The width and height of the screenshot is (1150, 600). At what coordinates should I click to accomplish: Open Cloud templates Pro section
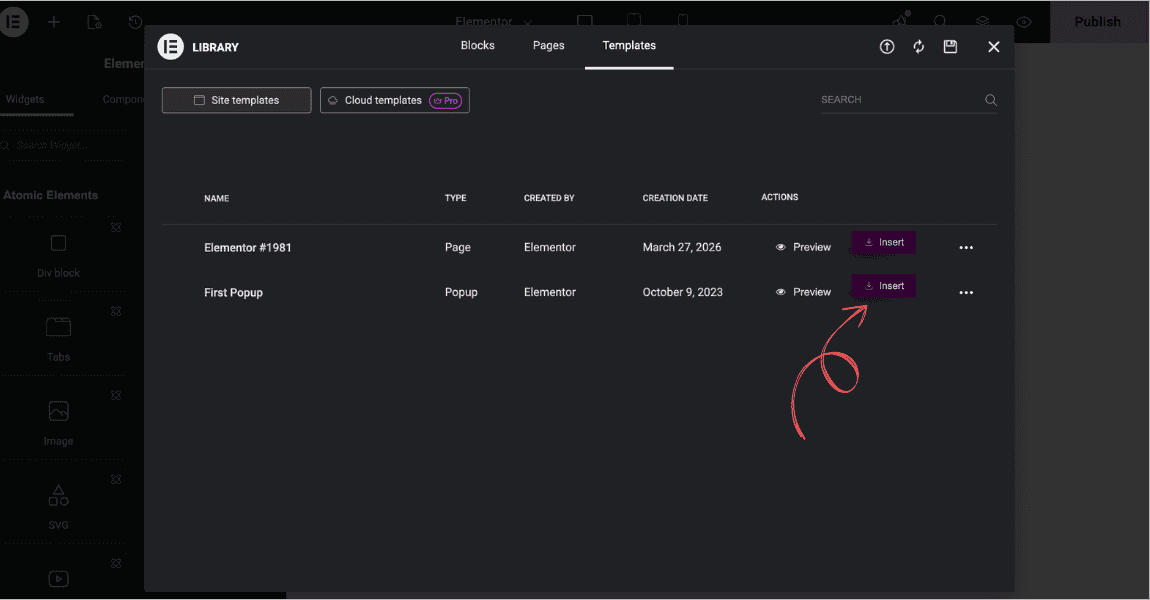tap(395, 100)
